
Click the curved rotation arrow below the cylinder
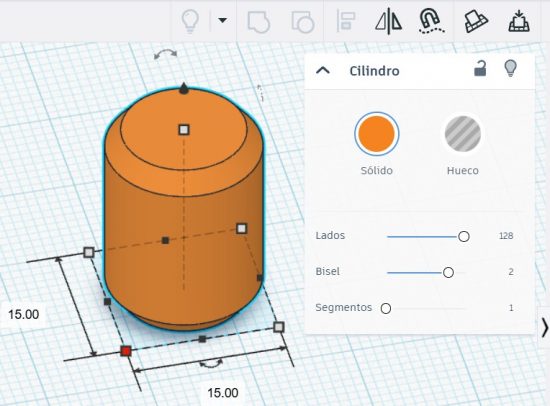[211, 364]
